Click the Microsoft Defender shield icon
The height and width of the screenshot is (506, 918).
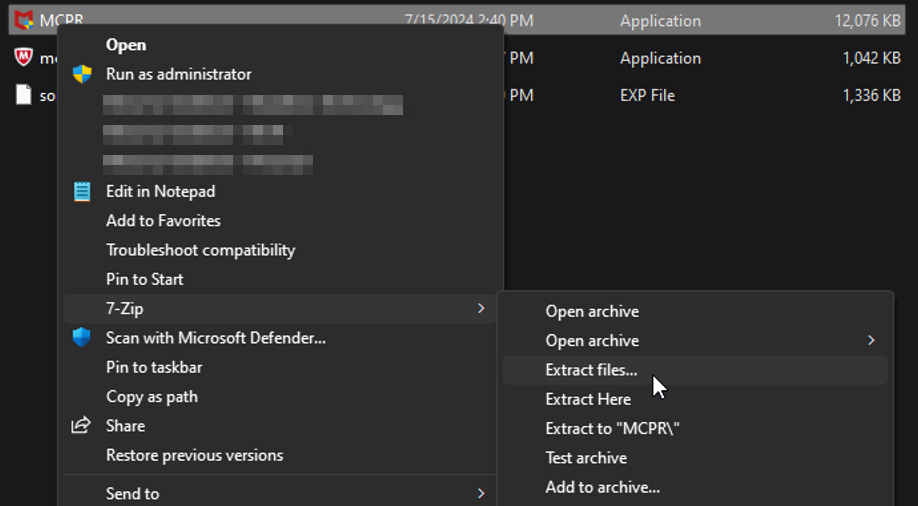pos(82,338)
